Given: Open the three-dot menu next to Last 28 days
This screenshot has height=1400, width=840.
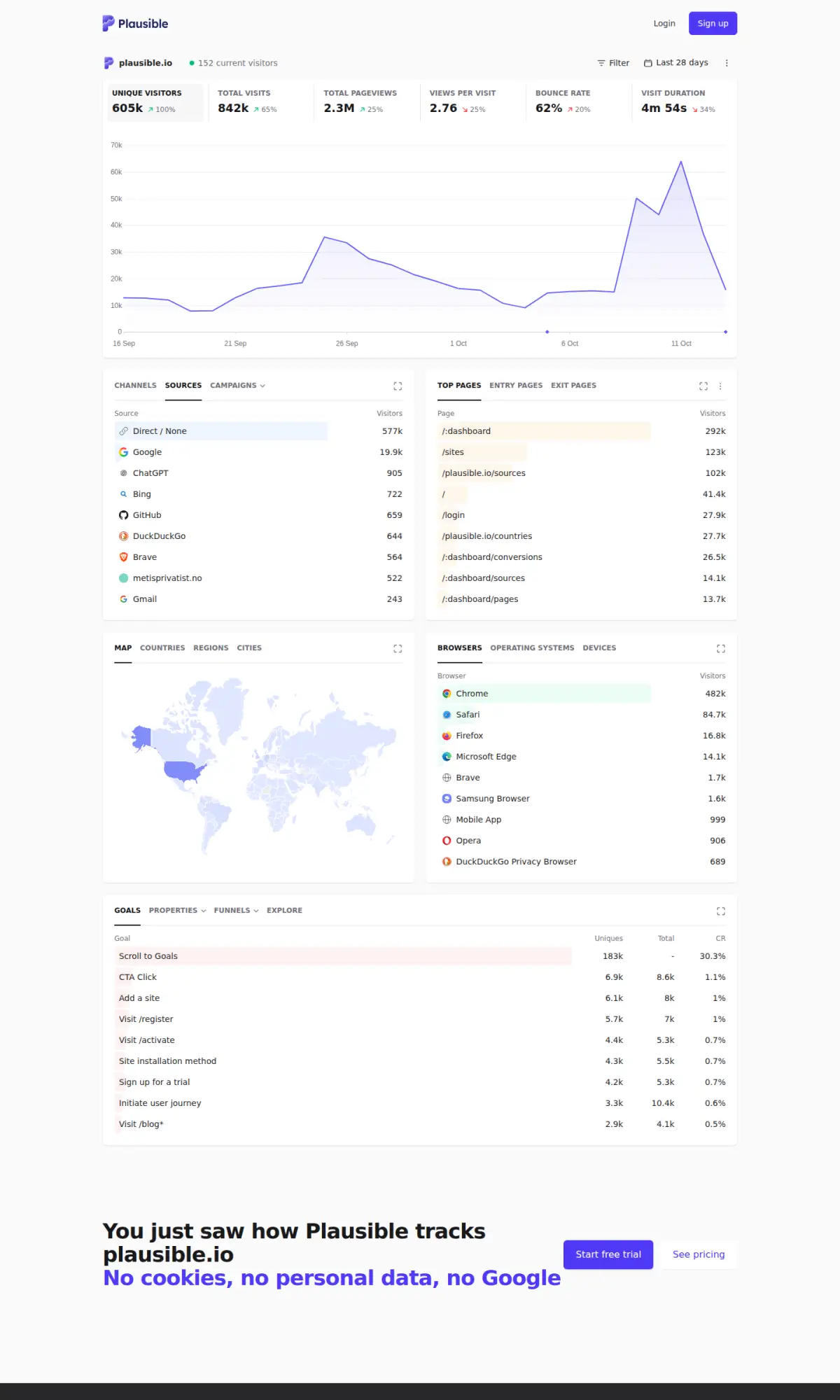Looking at the screenshot, I should 727,63.
